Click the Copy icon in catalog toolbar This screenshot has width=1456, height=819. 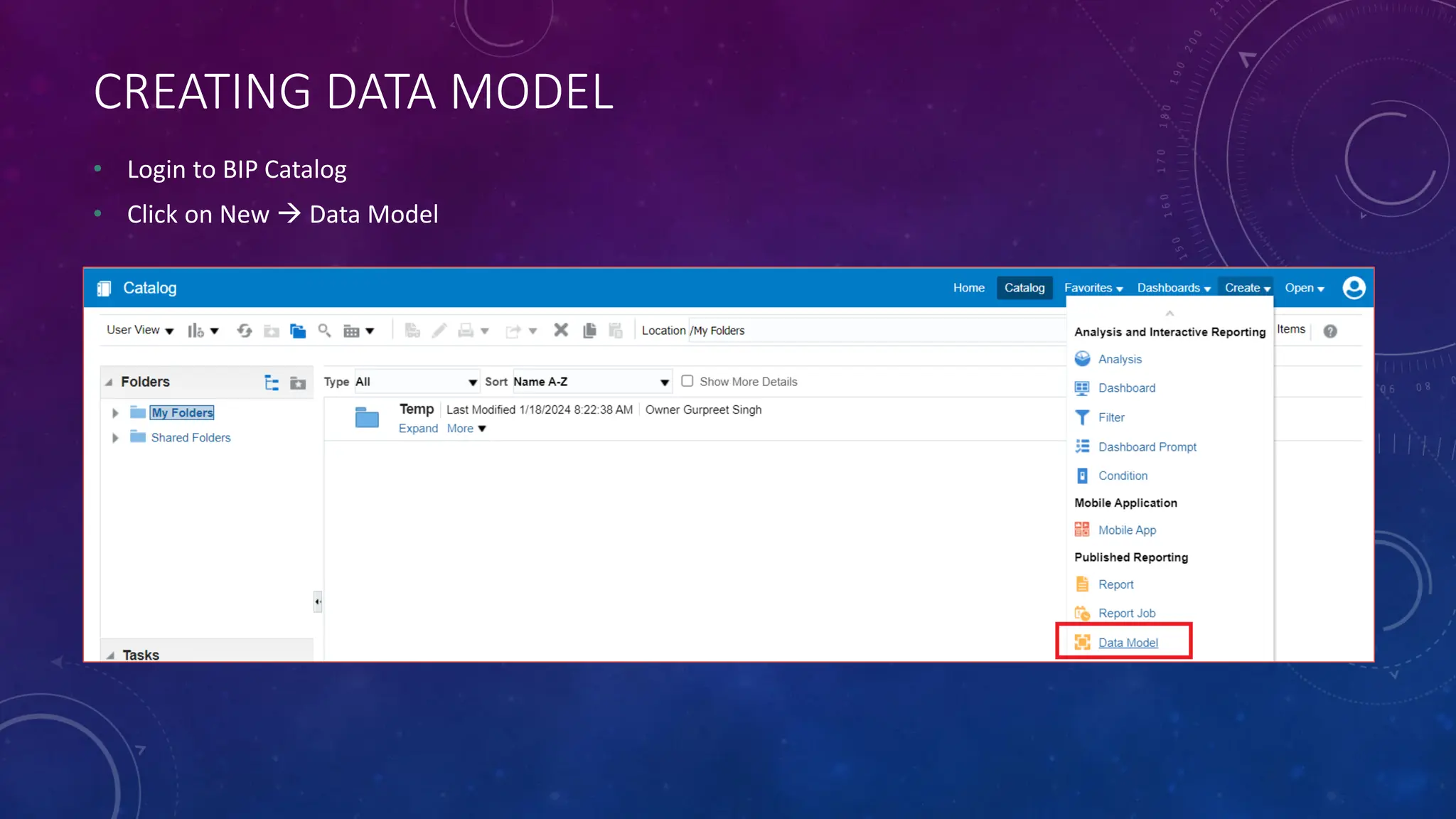589,331
